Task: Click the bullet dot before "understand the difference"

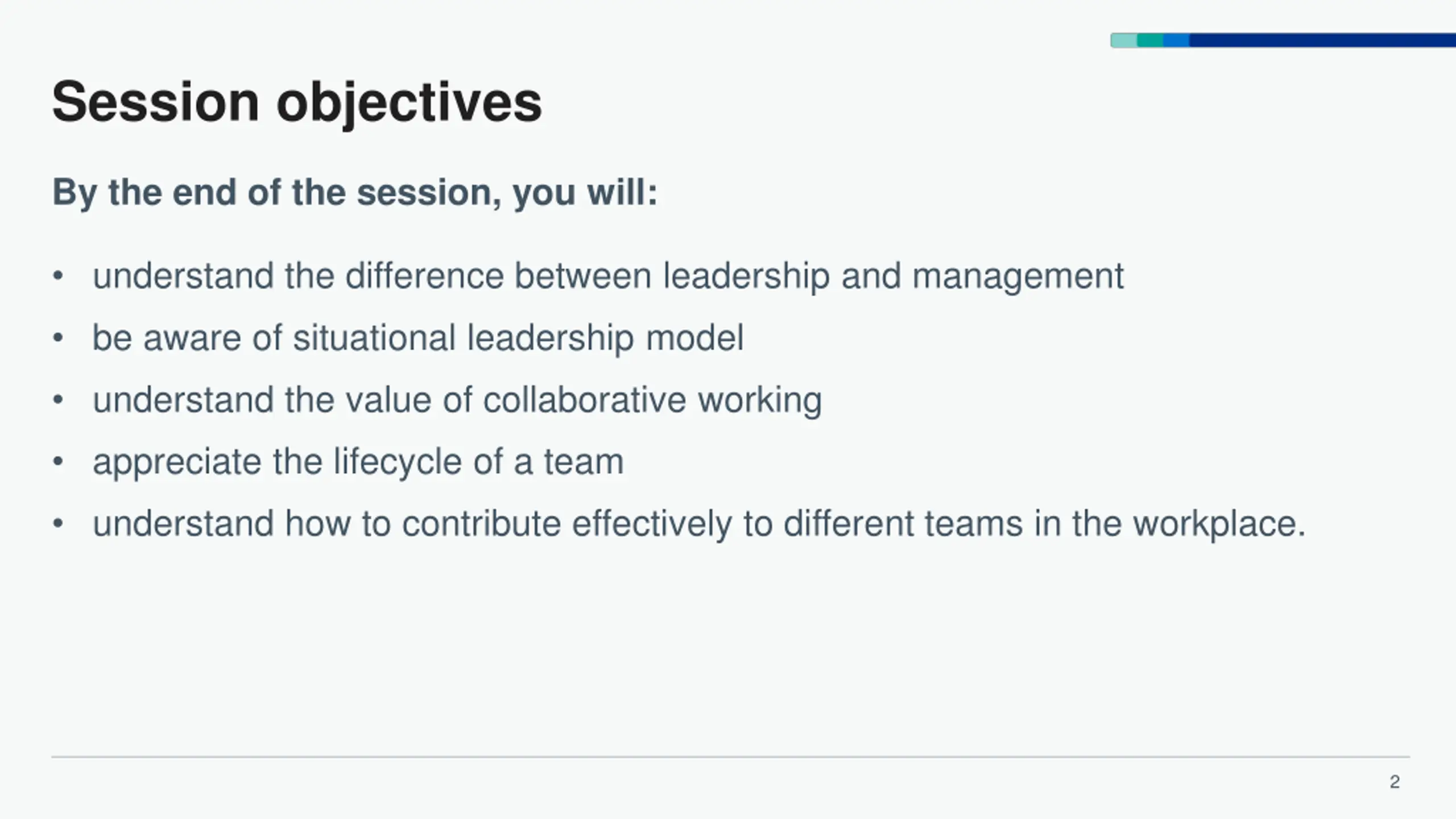Action: pos(57,277)
